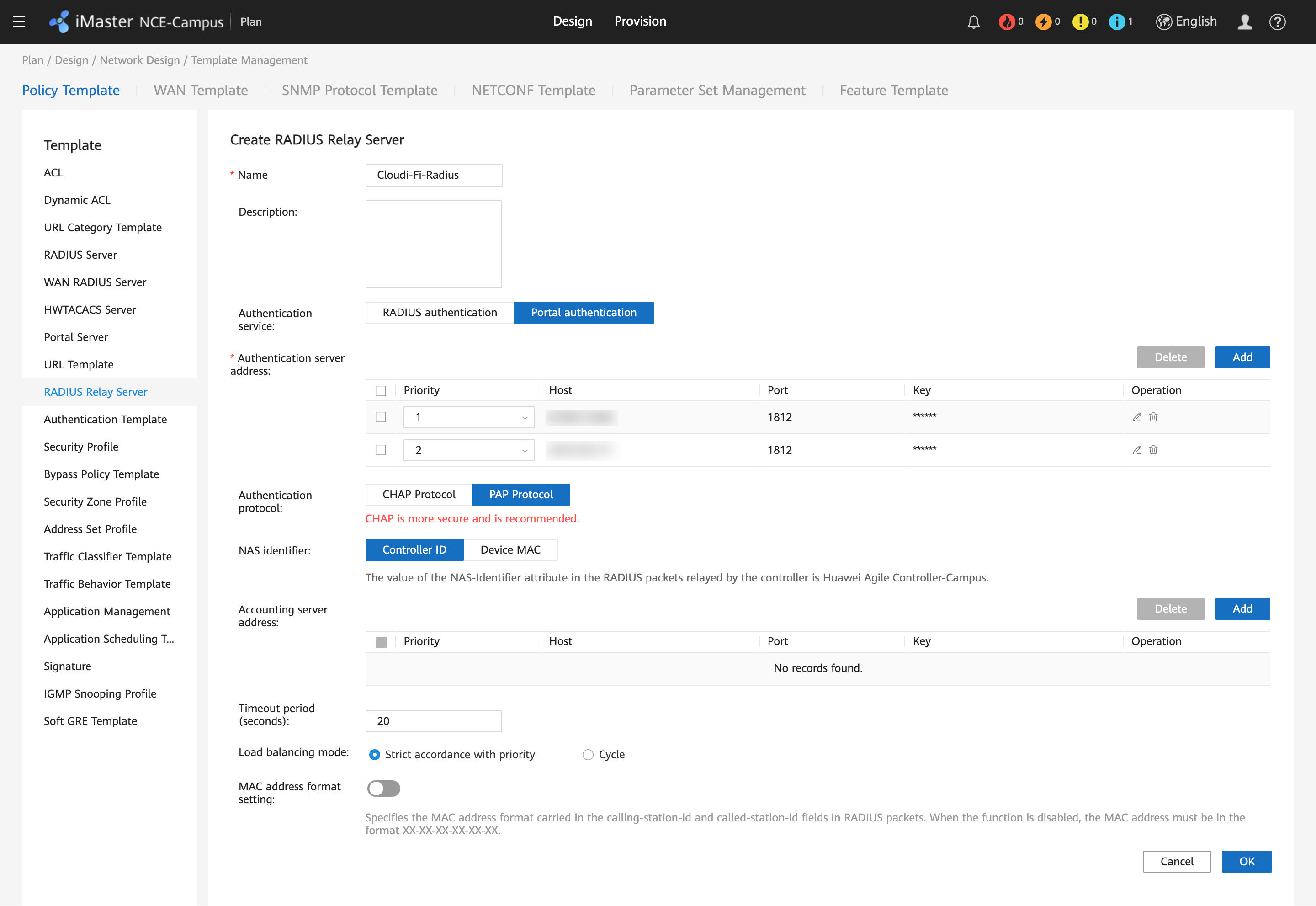
Task: Select all rows via header checkbox
Action: pos(380,390)
